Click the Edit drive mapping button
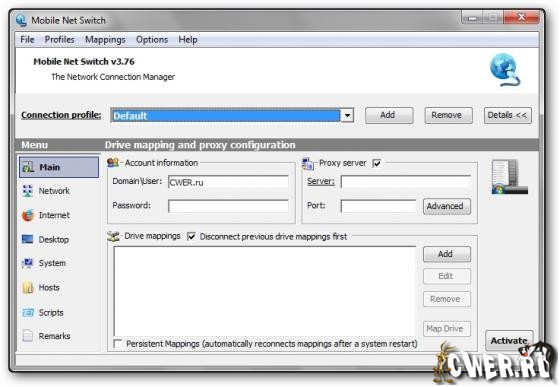 [x=446, y=276]
